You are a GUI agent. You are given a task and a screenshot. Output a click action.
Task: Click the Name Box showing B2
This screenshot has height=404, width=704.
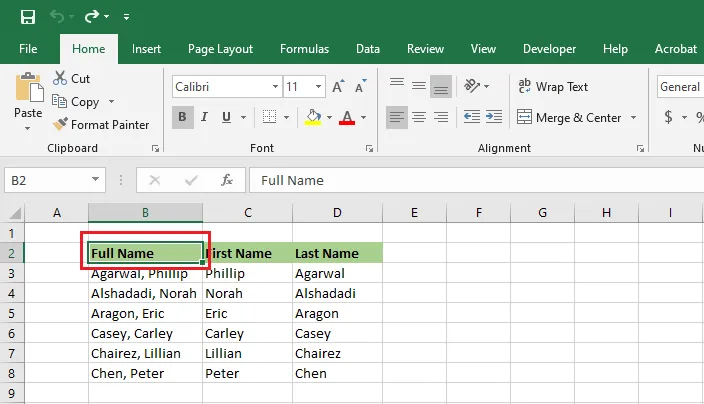pyautogui.click(x=48, y=180)
